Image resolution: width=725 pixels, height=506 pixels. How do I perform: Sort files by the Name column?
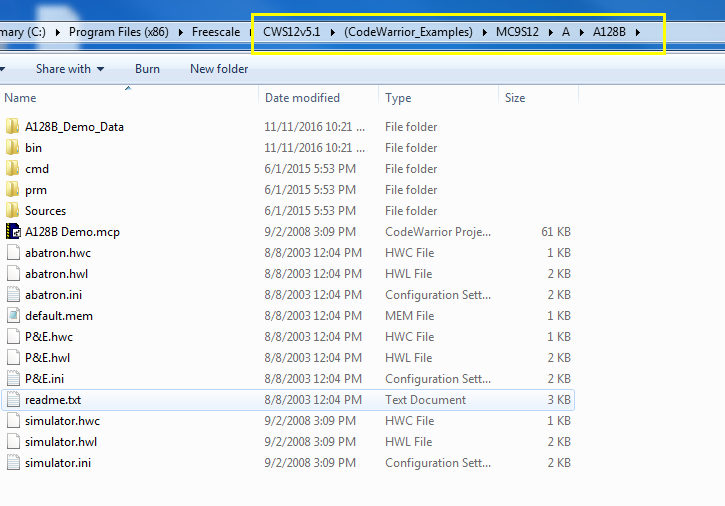pyautogui.click(x=129, y=98)
